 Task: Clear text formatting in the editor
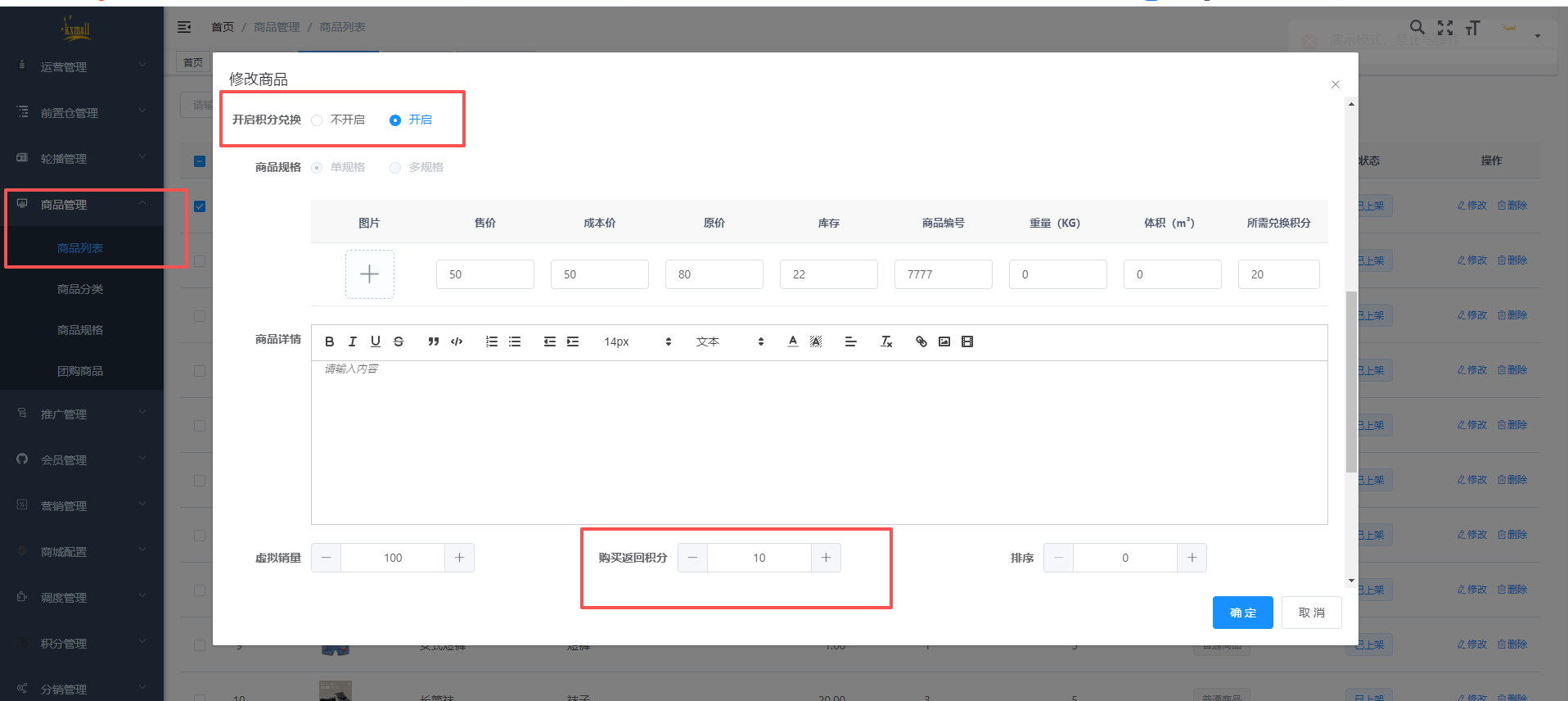886,341
